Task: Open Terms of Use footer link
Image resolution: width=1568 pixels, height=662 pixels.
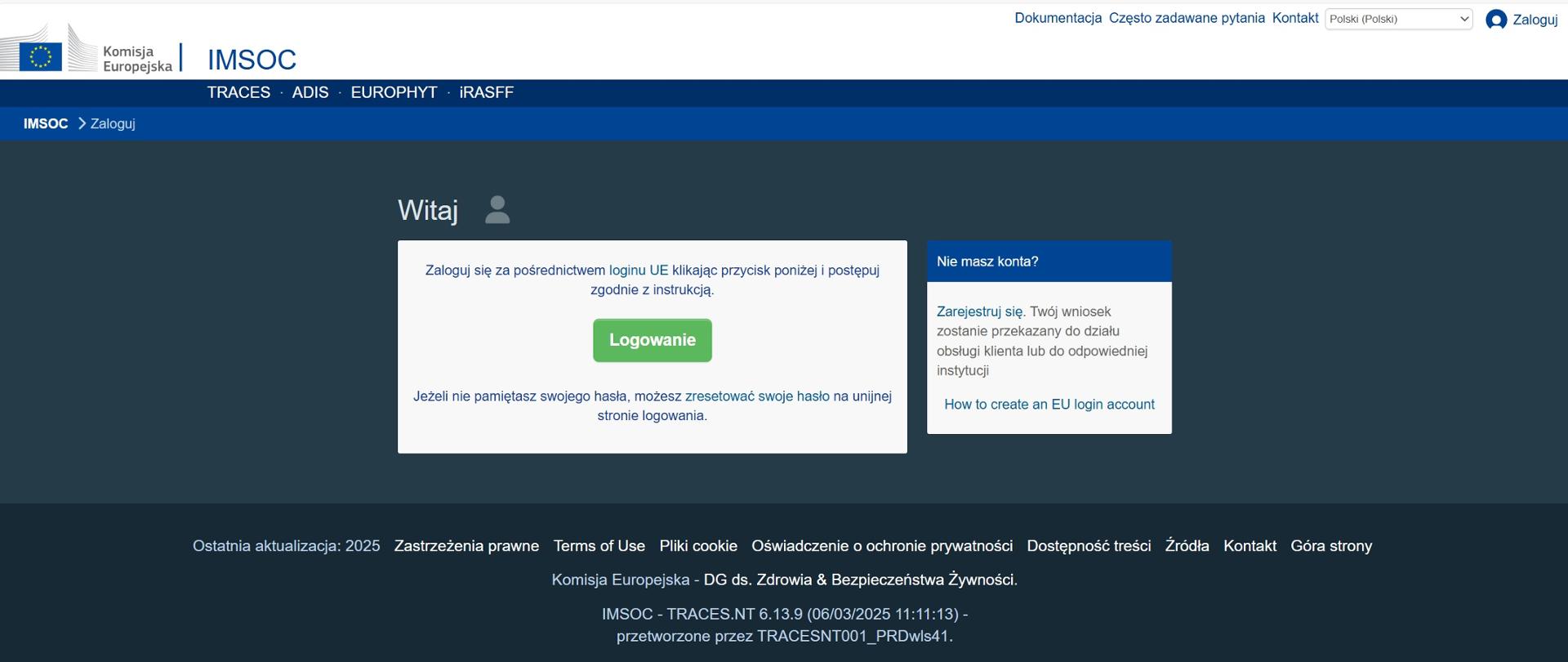Action: tap(599, 546)
